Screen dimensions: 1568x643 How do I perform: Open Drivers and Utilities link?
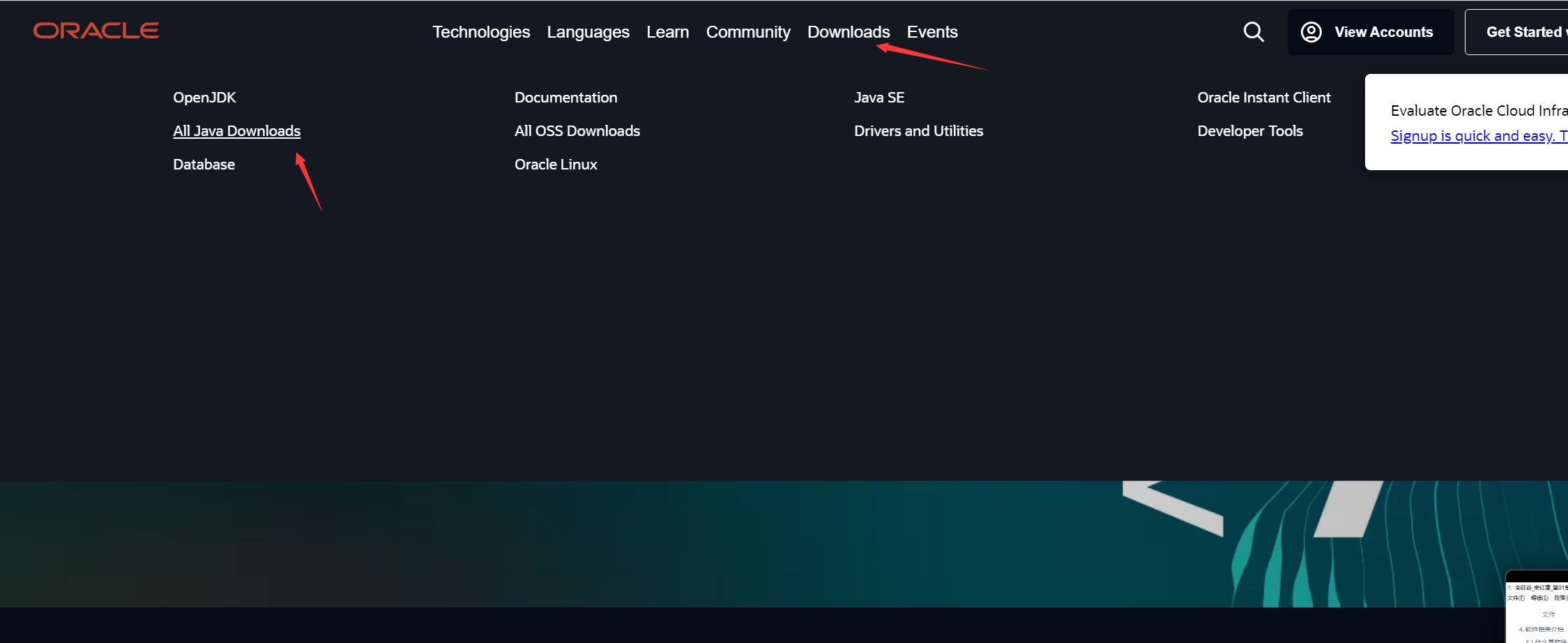[x=918, y=131]
